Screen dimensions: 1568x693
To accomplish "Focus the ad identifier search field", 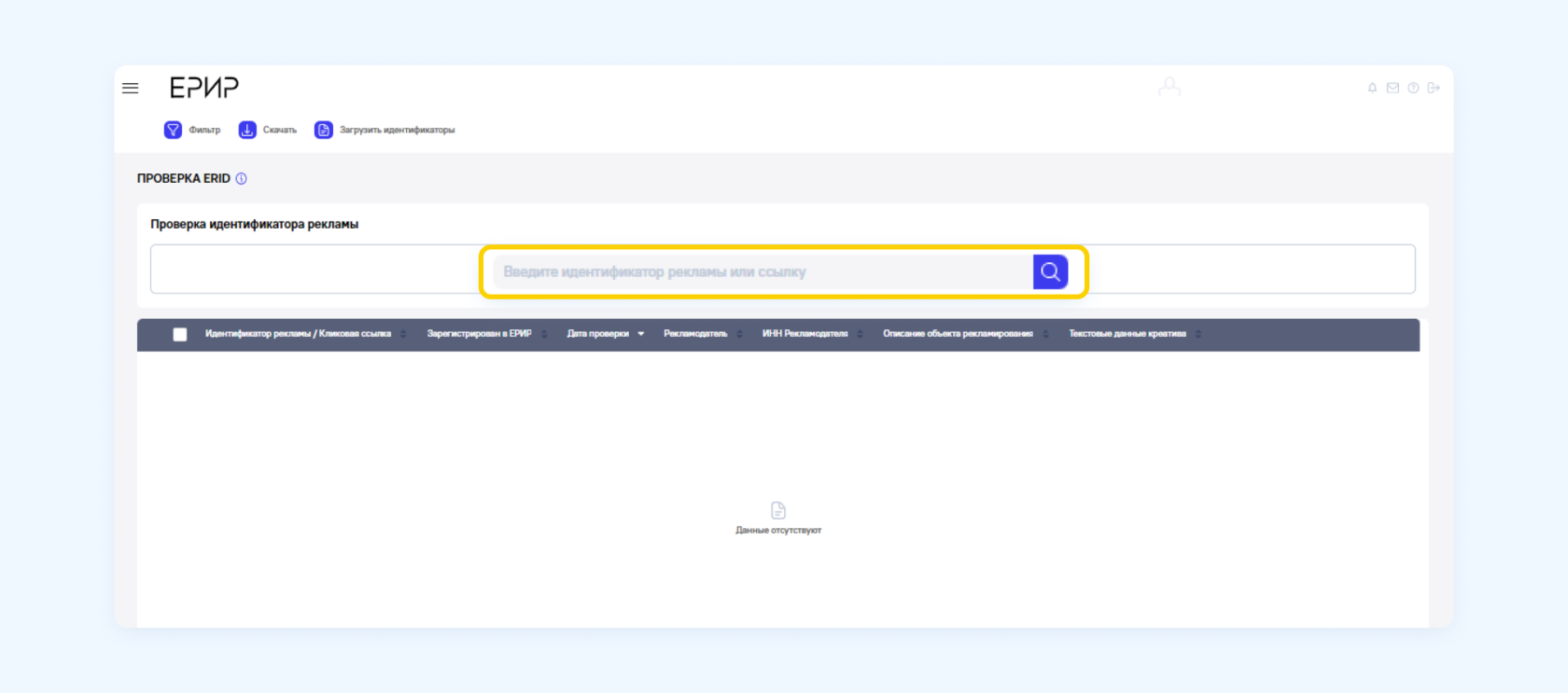I will coord(763,271).
